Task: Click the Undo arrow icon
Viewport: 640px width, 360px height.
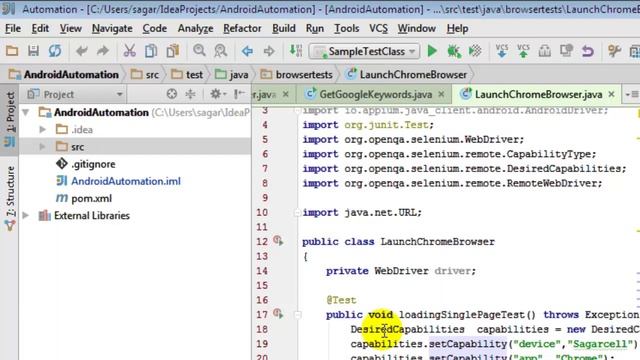Action: pos(82,51)
